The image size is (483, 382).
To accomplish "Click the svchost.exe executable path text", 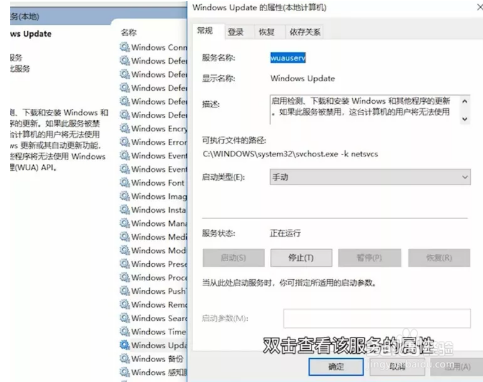I will (x=290, y=154).
